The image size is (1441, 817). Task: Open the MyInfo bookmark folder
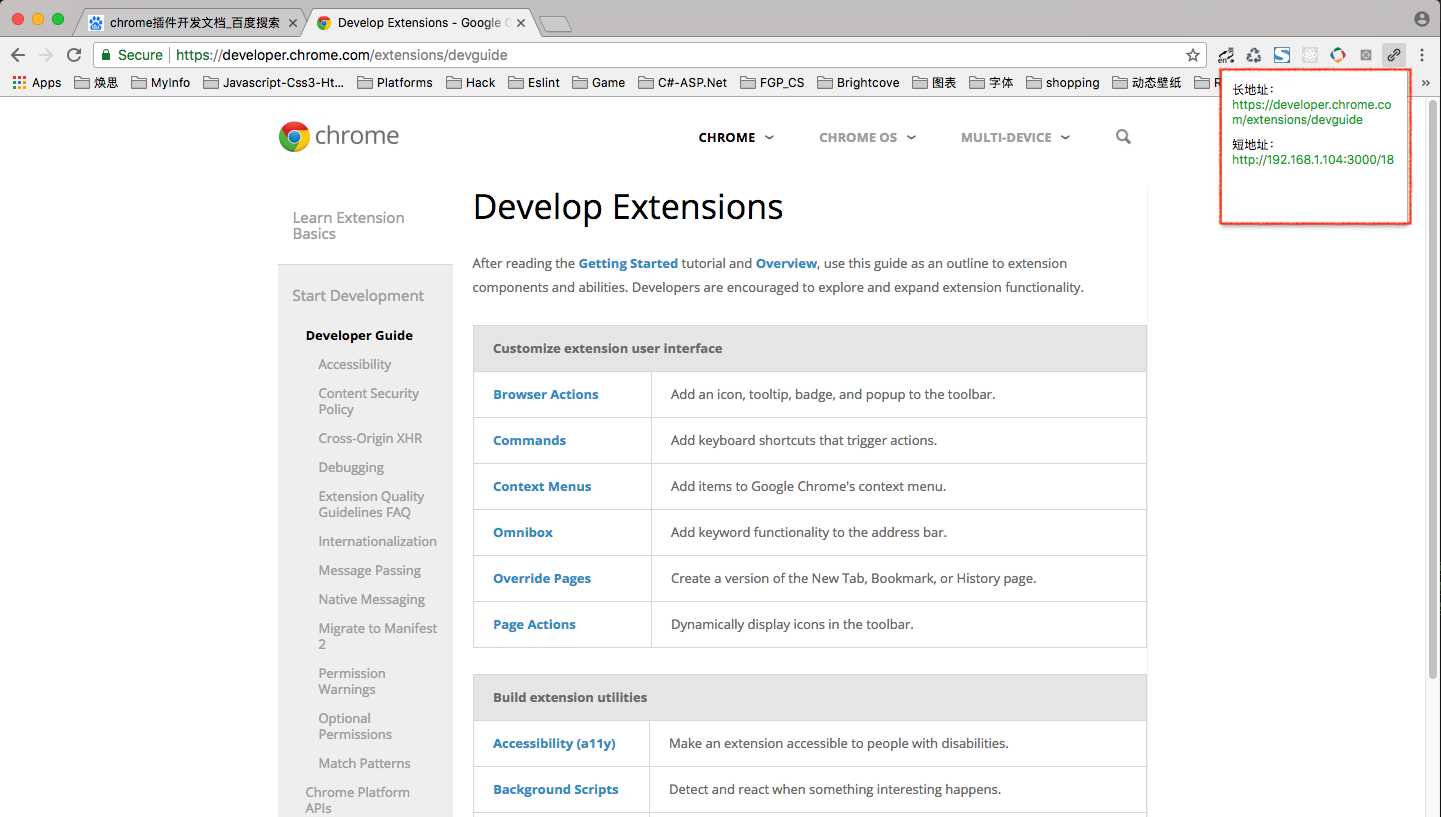click(160, 83)
